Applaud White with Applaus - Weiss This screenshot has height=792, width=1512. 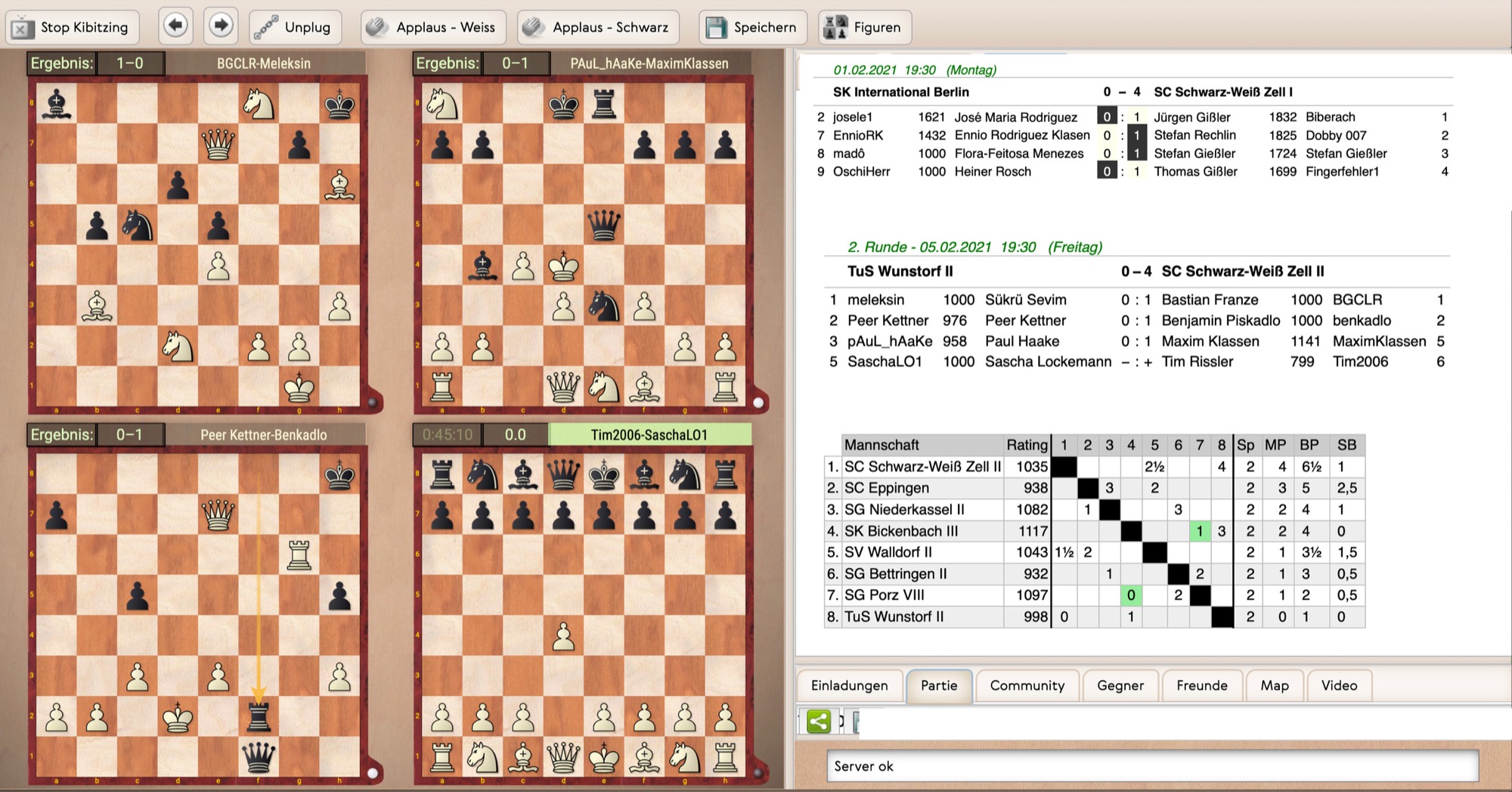[432, 27]
